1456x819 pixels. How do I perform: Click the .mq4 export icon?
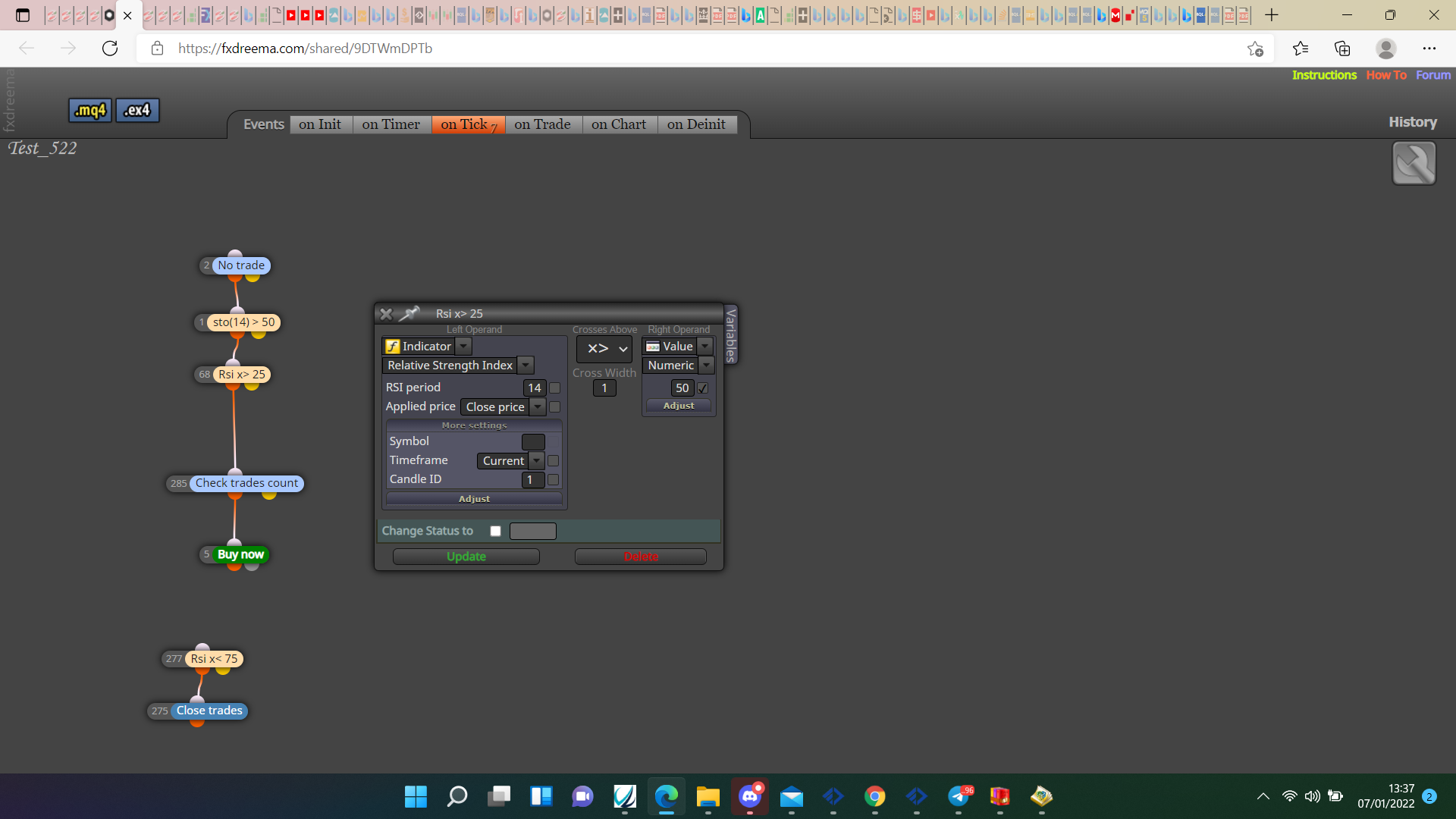(x=90, y=110)
